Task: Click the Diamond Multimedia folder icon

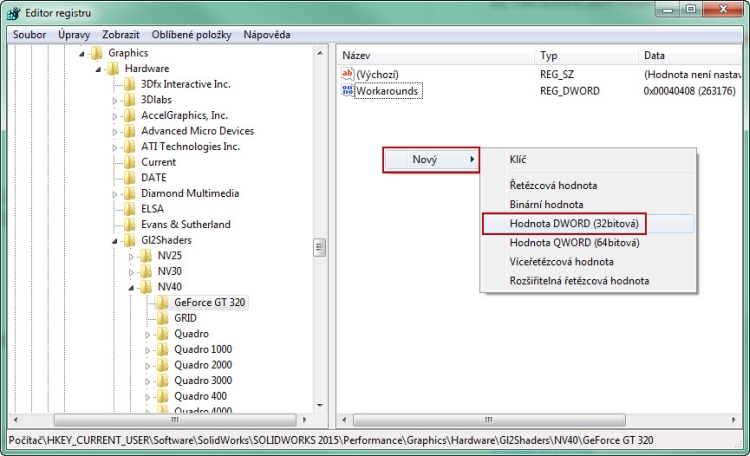Action: [129, 193]
